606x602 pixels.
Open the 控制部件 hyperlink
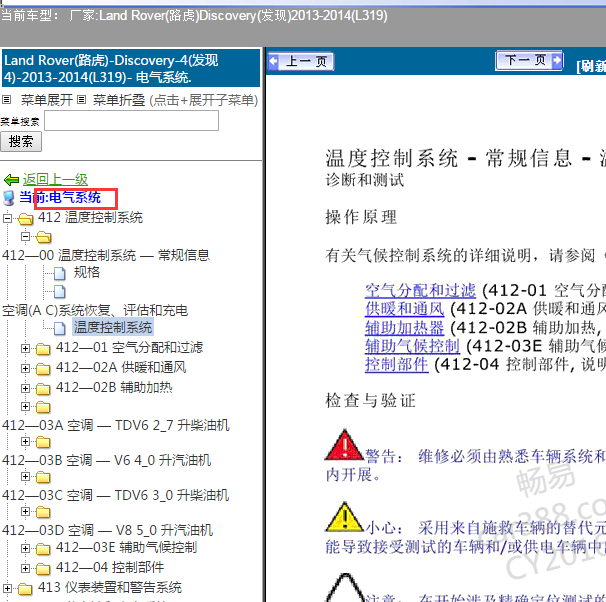click(397, 364)
